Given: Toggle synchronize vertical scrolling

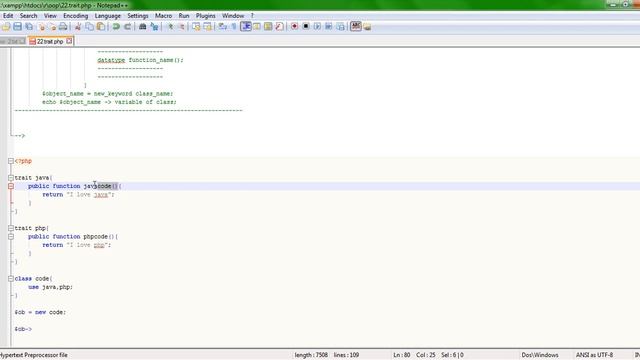Looking at the screenshot, I should (196, 27).
